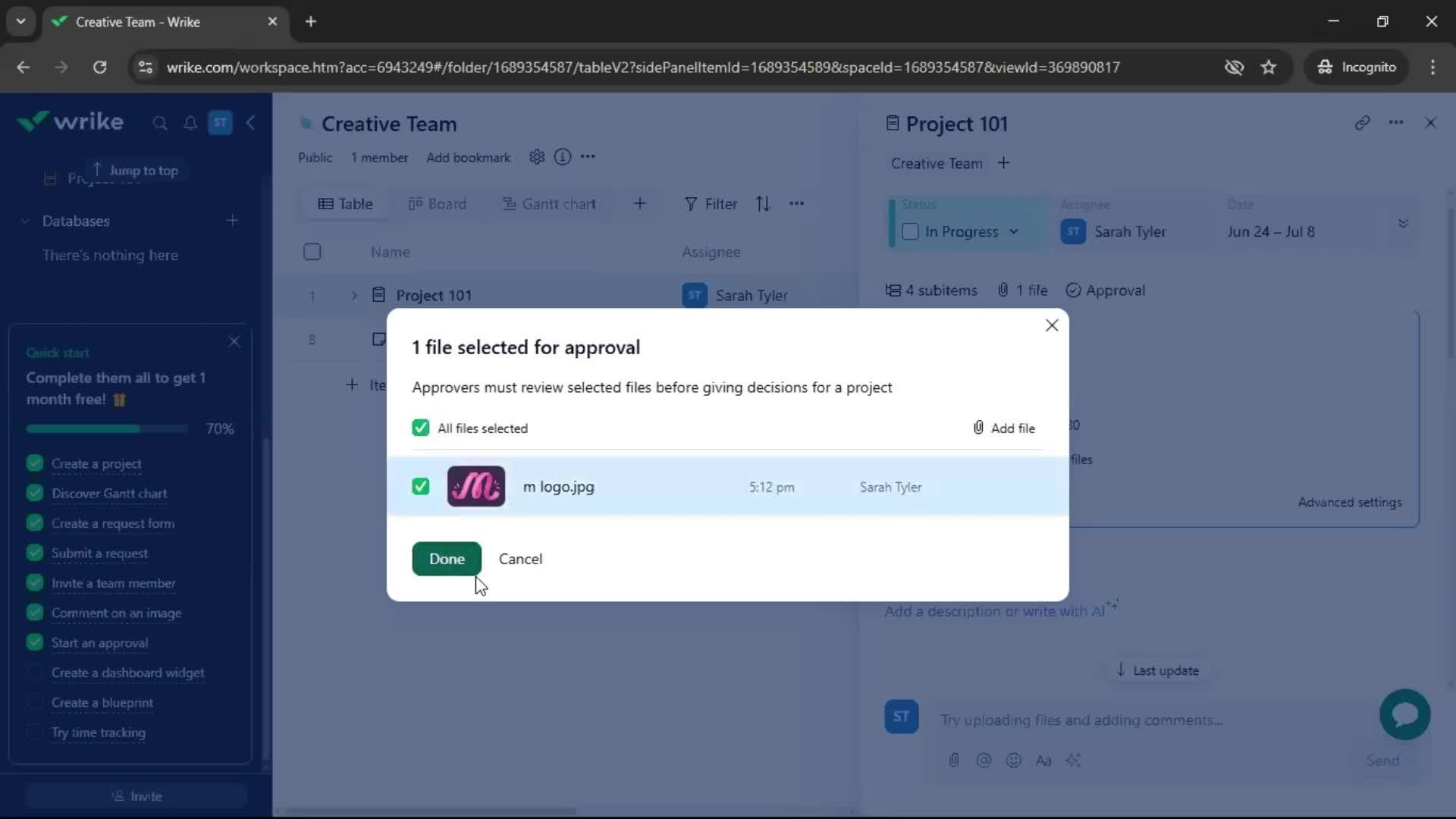Open Sarah Tyler assignee field in panel
This screenshot has width=1456, height=819.
tap(1113, 232)
